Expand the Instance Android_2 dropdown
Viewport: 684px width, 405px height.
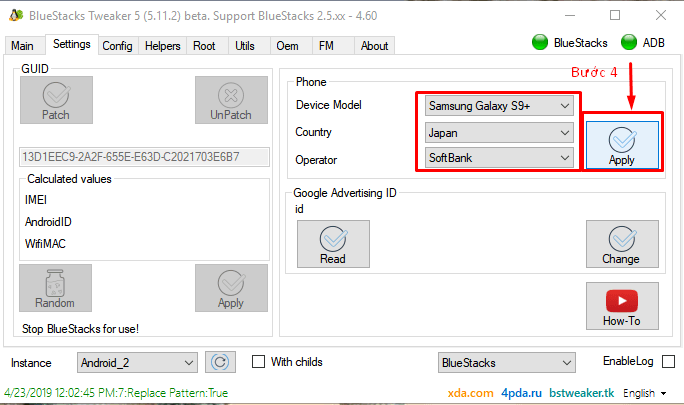coord(137,363)
